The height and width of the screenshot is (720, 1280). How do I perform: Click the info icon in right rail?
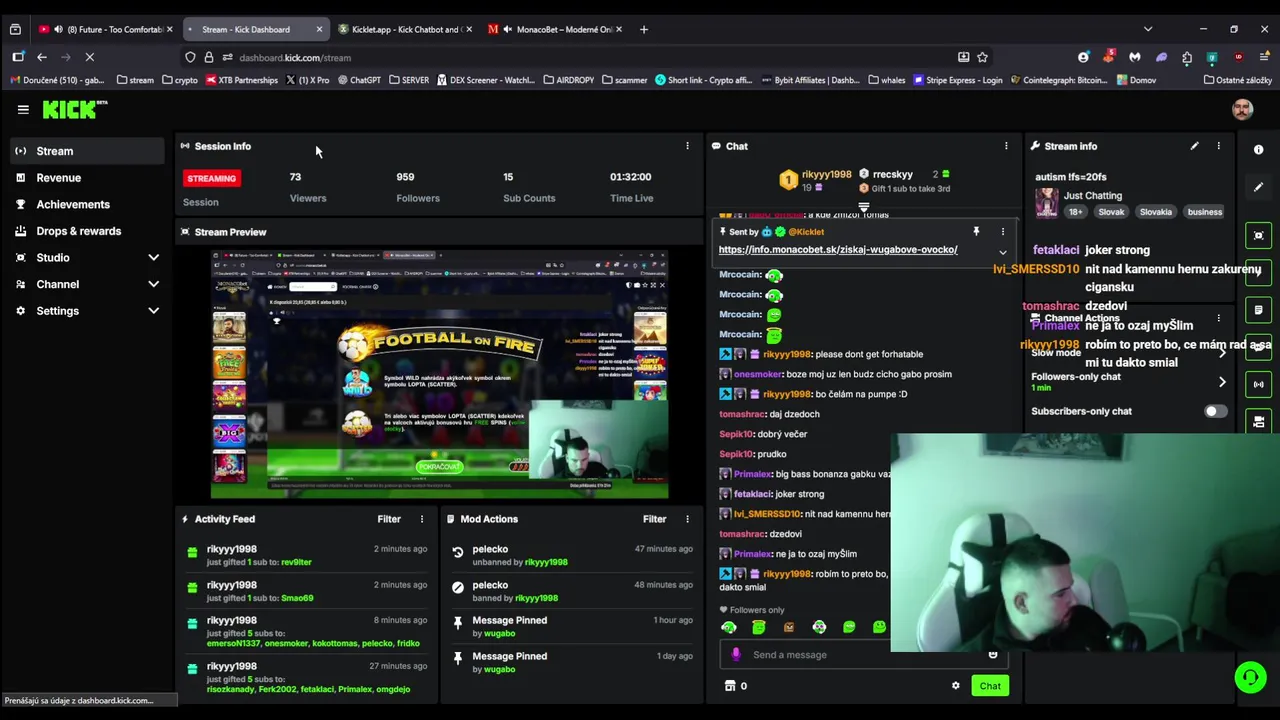pyautogui.click(x=1258, y=149)
